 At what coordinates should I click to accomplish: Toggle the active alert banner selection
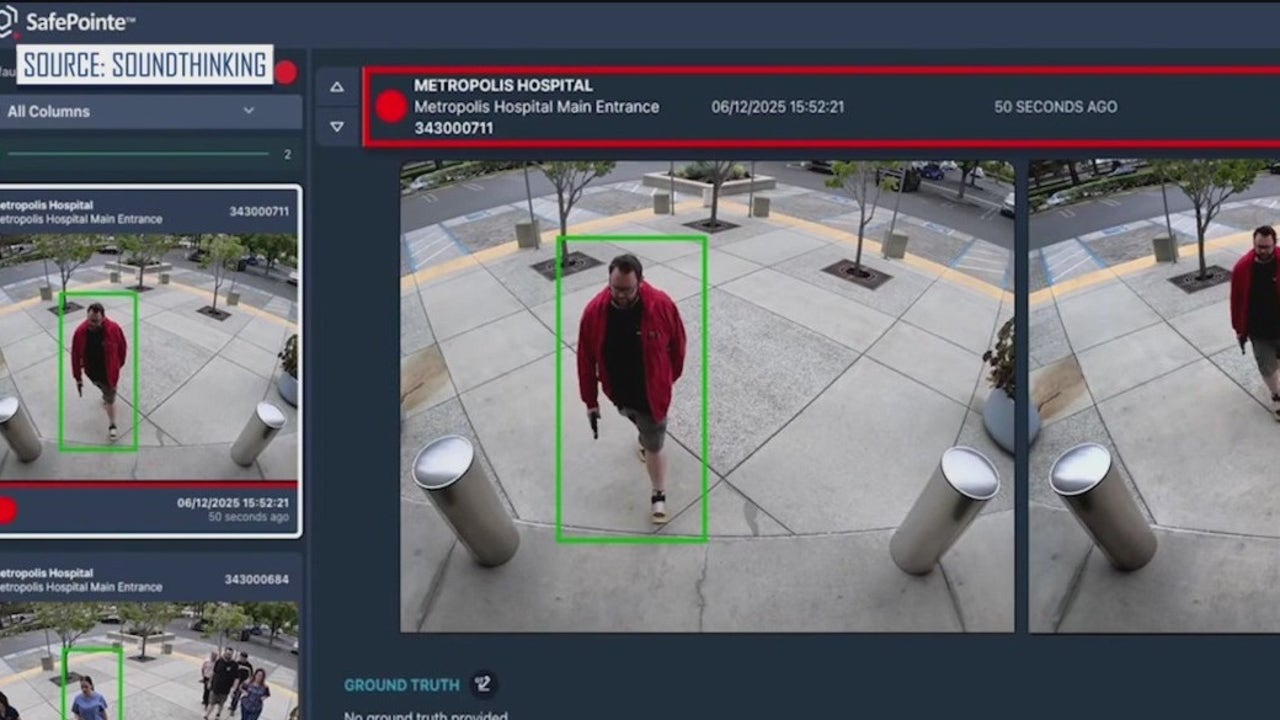800,107
